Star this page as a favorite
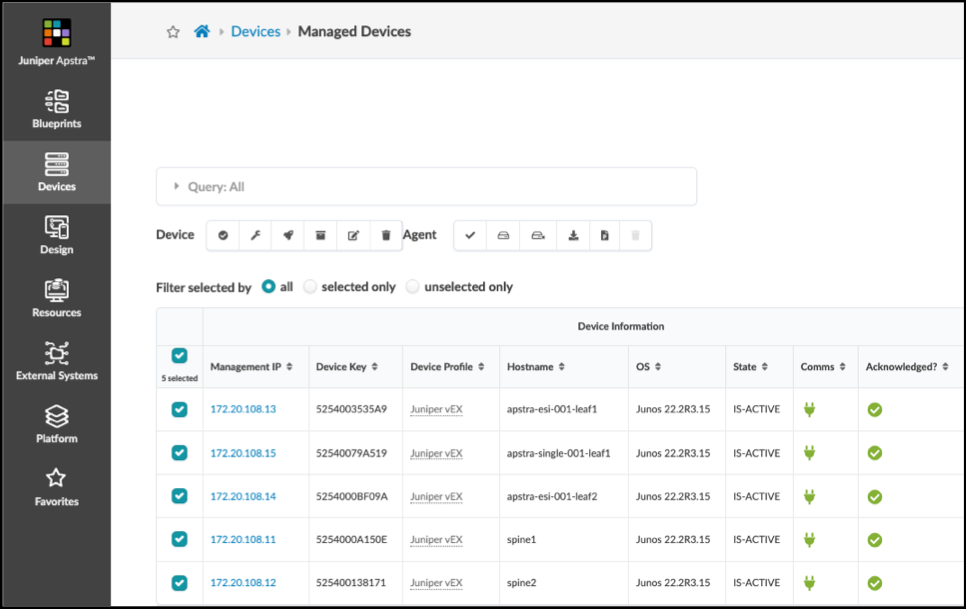Viewport: 966px width, 609px height. [x=173, y=32]
